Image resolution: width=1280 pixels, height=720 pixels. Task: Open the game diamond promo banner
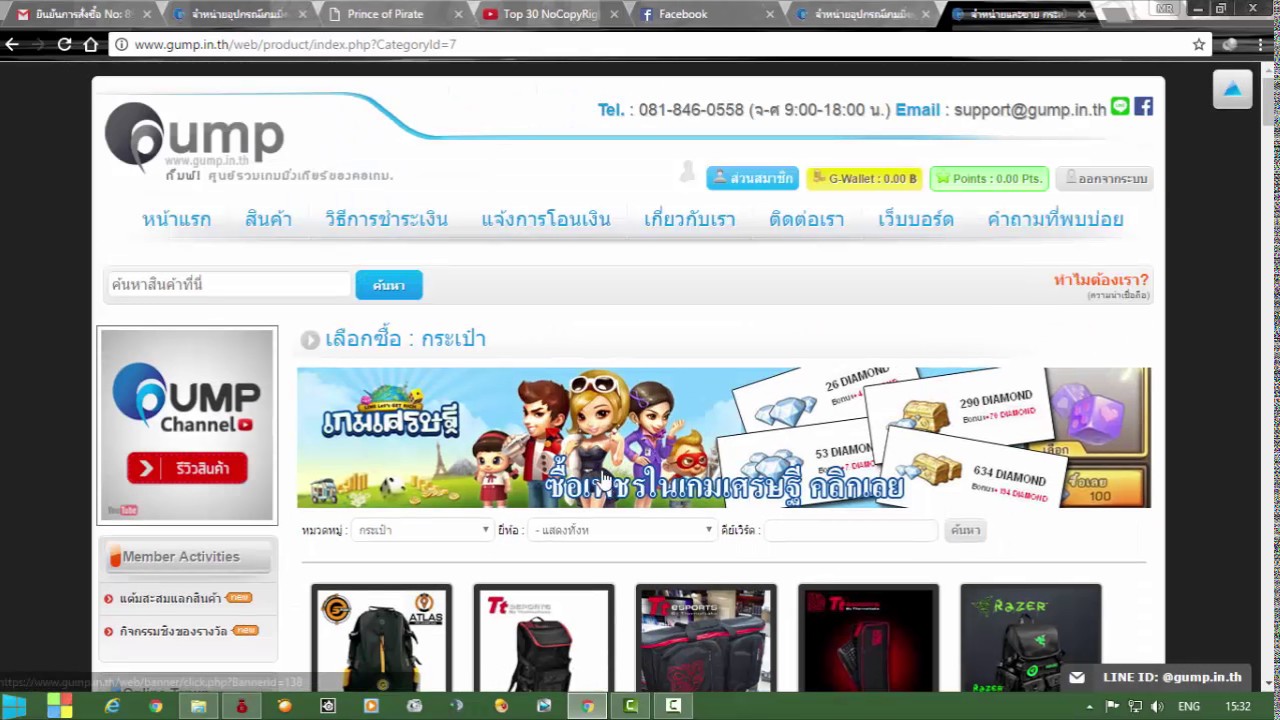point(723,438)
